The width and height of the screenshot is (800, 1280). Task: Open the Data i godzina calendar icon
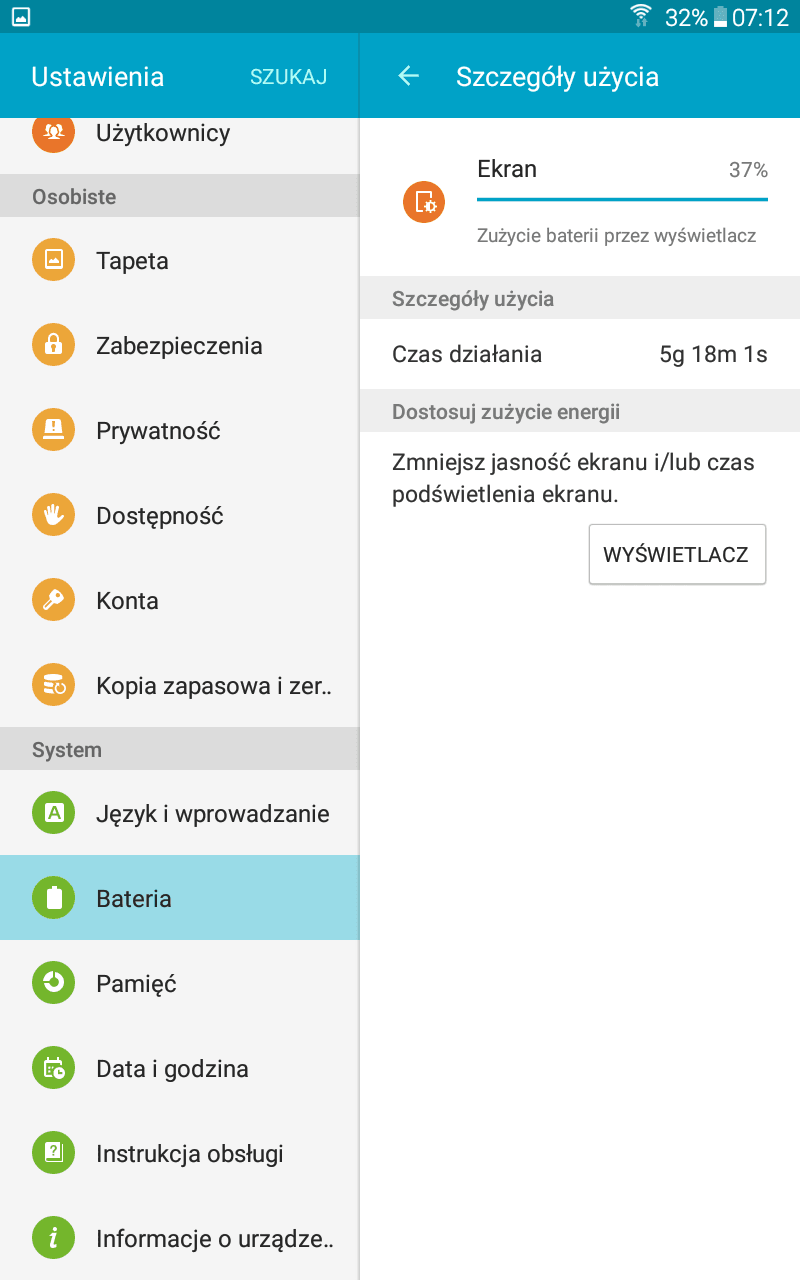coord(54,1068)
